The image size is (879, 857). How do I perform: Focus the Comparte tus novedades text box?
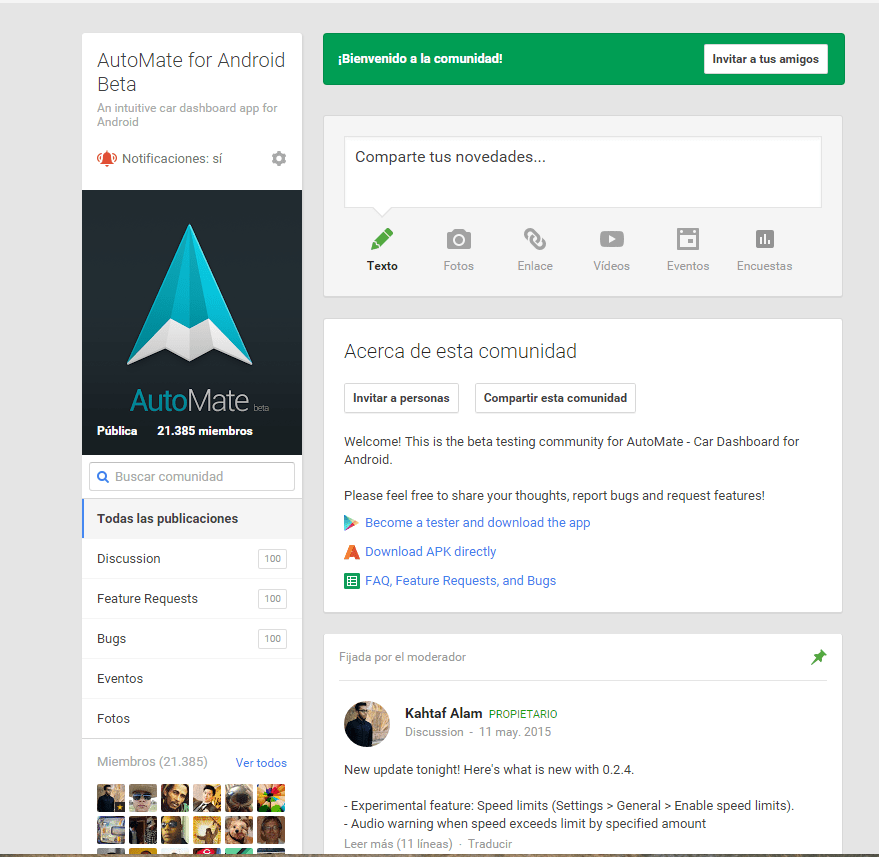[x=582, y=172]
